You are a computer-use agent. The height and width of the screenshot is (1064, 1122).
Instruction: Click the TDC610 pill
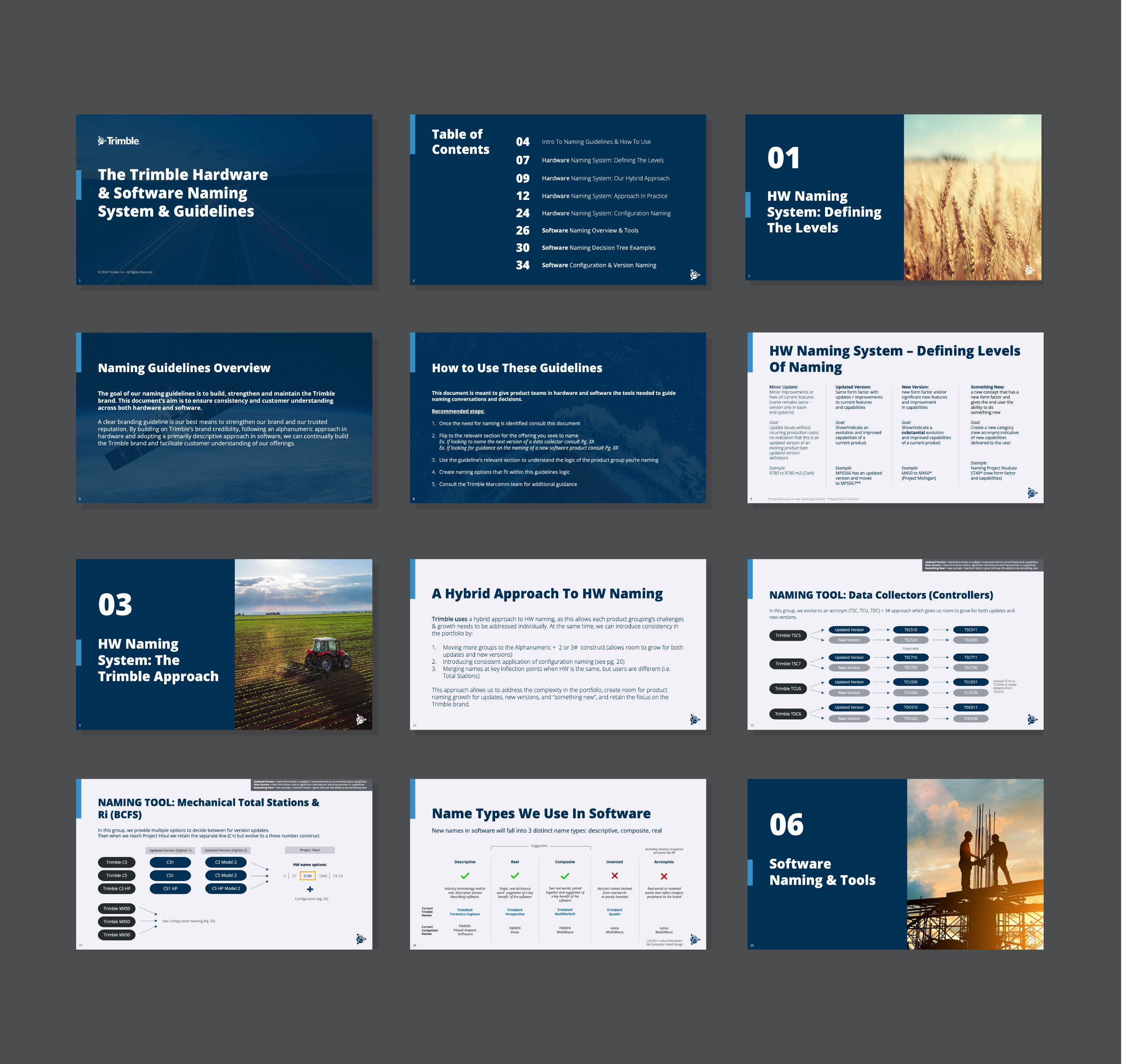pyautogui.click(x=911, y=707)
